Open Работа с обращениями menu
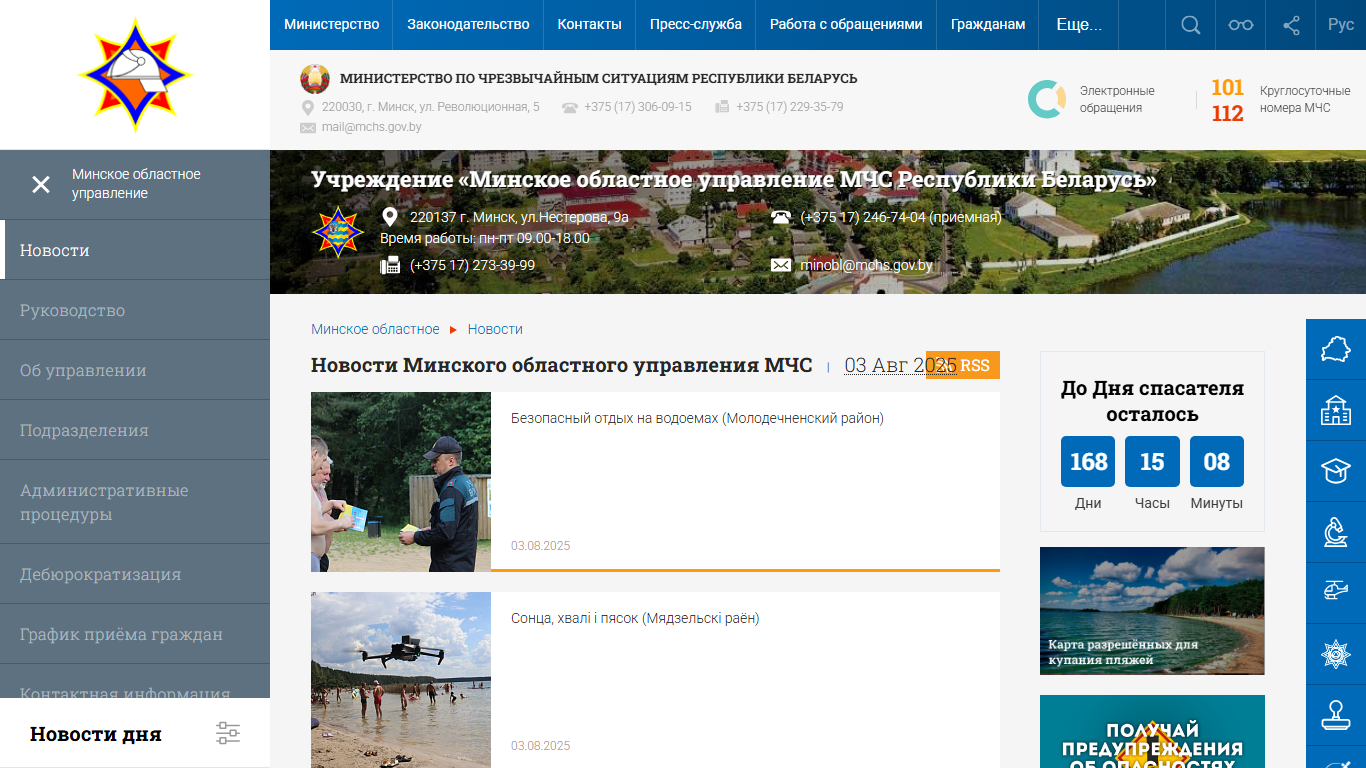Viewport: 1366px width, 768px height. 846,25
